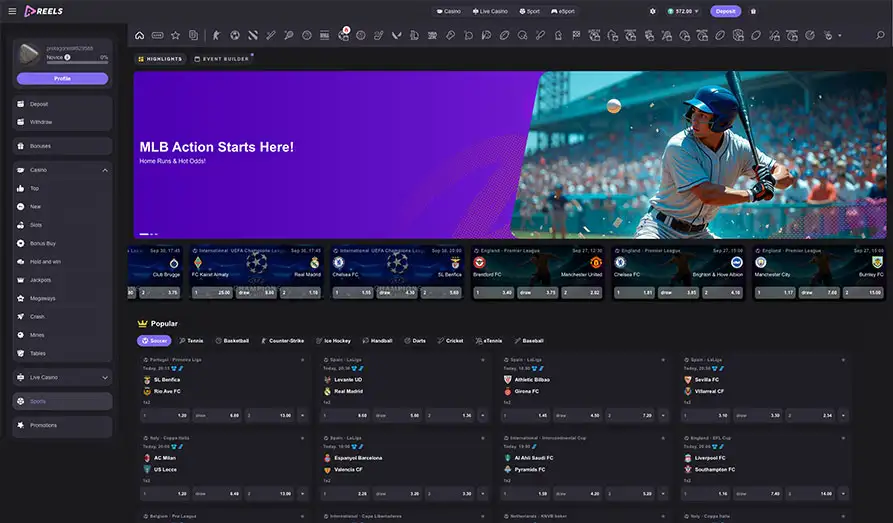Select the tennis racket icon in sports bar
This screenshot has width=893, height=523.
(x=289, y=35)
